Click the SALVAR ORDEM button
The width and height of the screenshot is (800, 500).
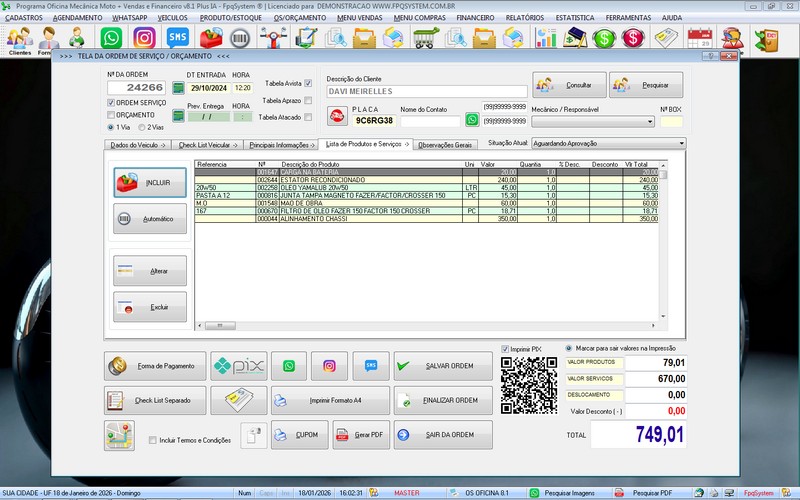pos(444,367)
